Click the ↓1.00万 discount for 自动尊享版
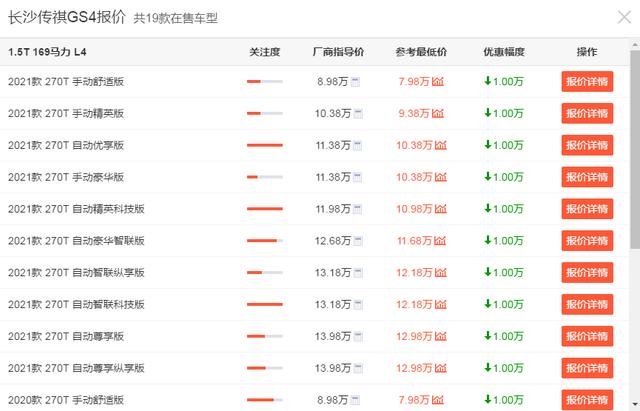Image resolution: width=640 pixels, height=411 pixels. click(504, 336)
